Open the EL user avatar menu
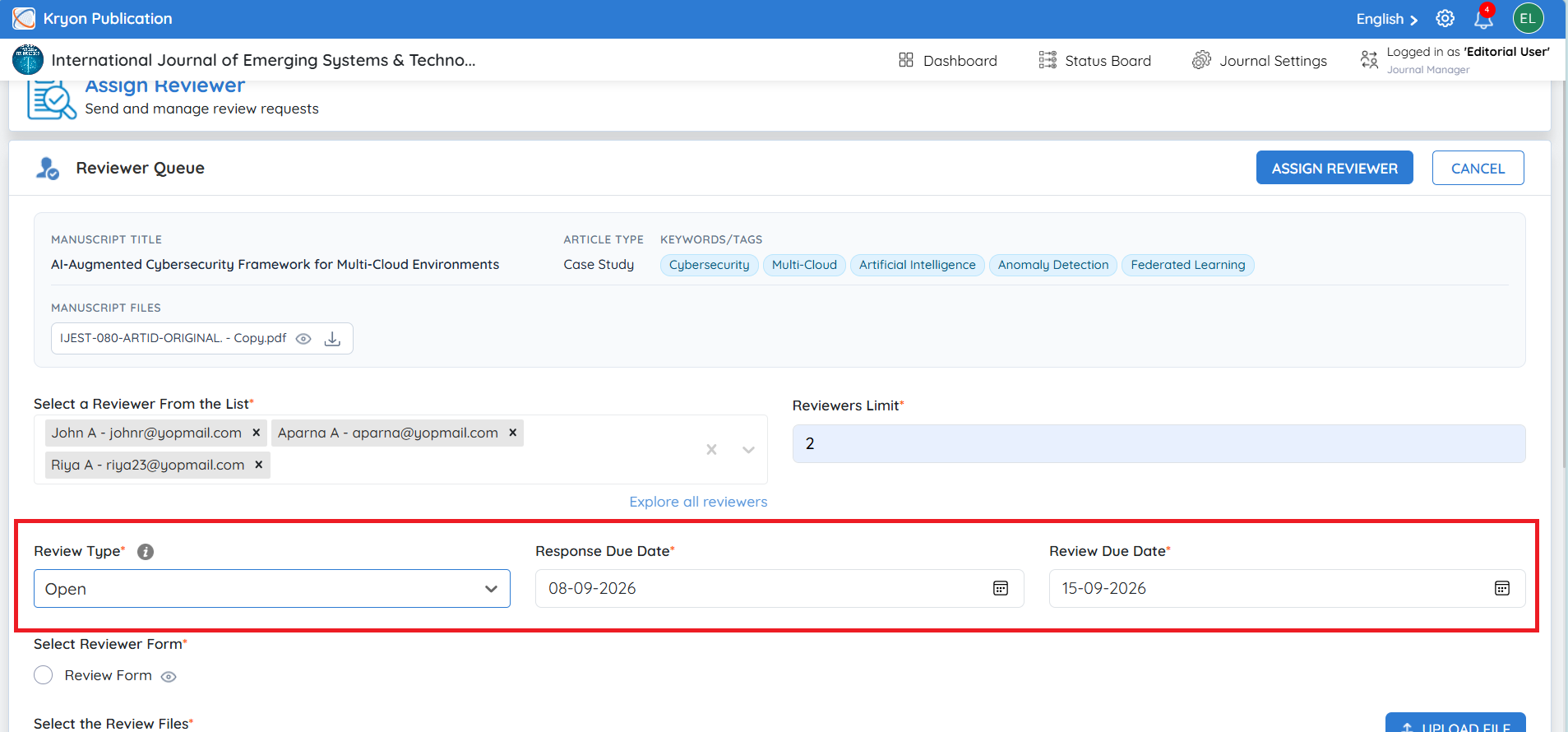This screenshot has height=732, width=1568. (x=1528, y=18)
